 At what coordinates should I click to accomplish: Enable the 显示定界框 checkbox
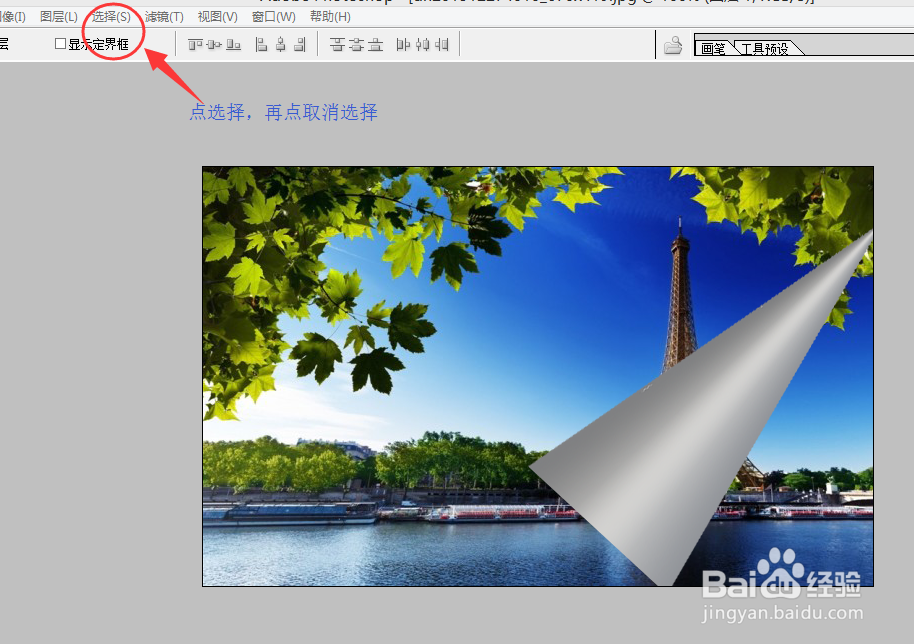60,44
